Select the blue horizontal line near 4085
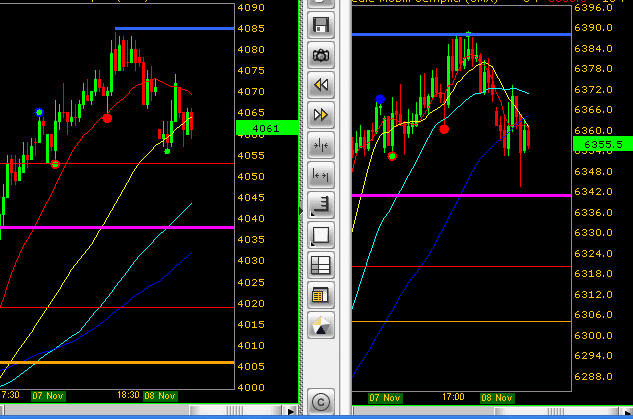Screen dimensions: 633x419 (174, 29)
